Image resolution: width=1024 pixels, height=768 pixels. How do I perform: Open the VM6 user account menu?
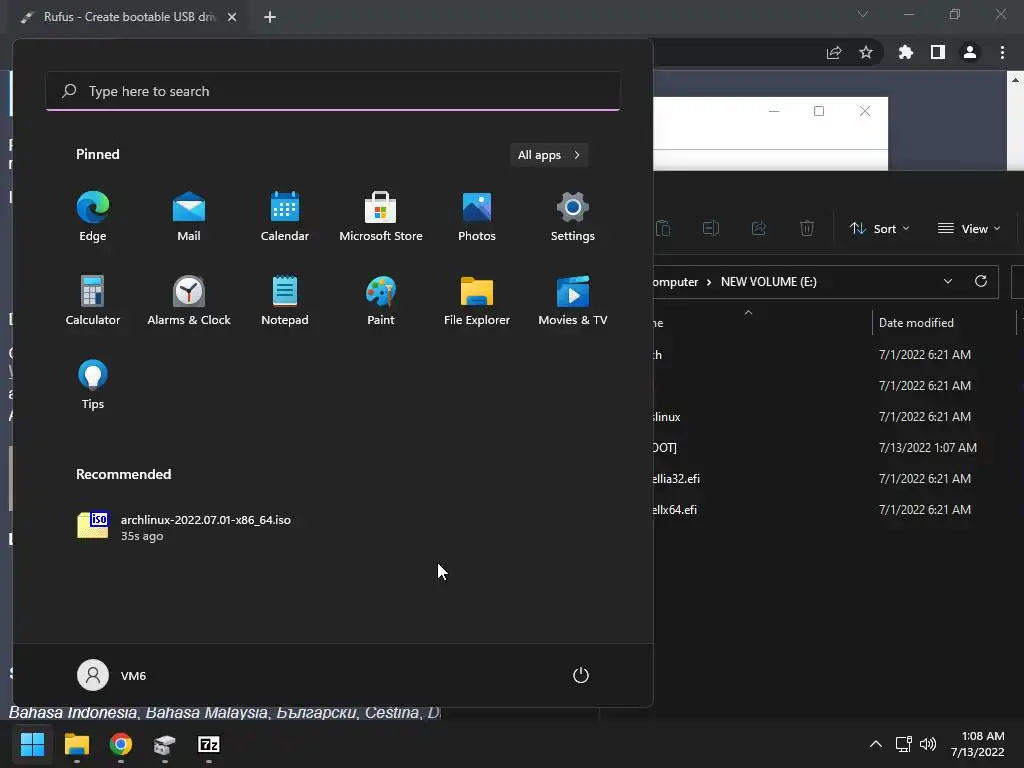click(112, 675)
